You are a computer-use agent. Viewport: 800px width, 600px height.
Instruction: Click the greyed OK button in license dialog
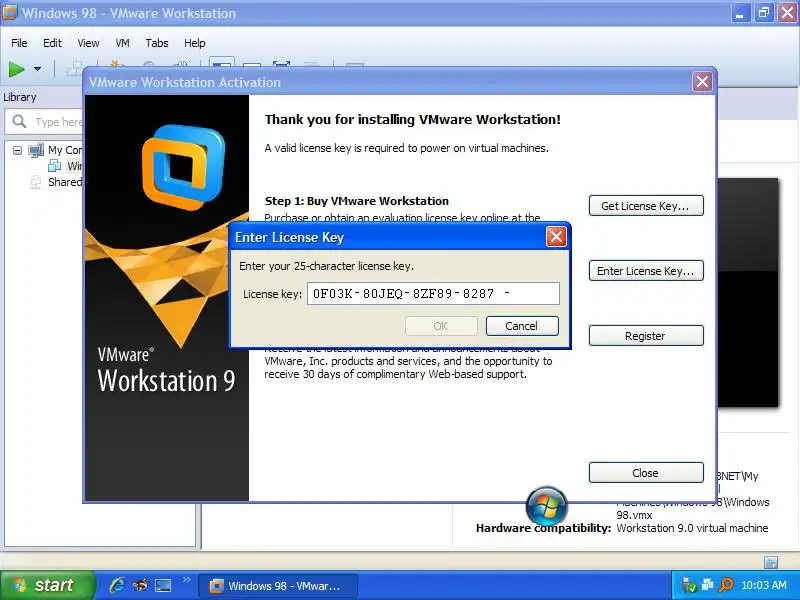point(441,326)
